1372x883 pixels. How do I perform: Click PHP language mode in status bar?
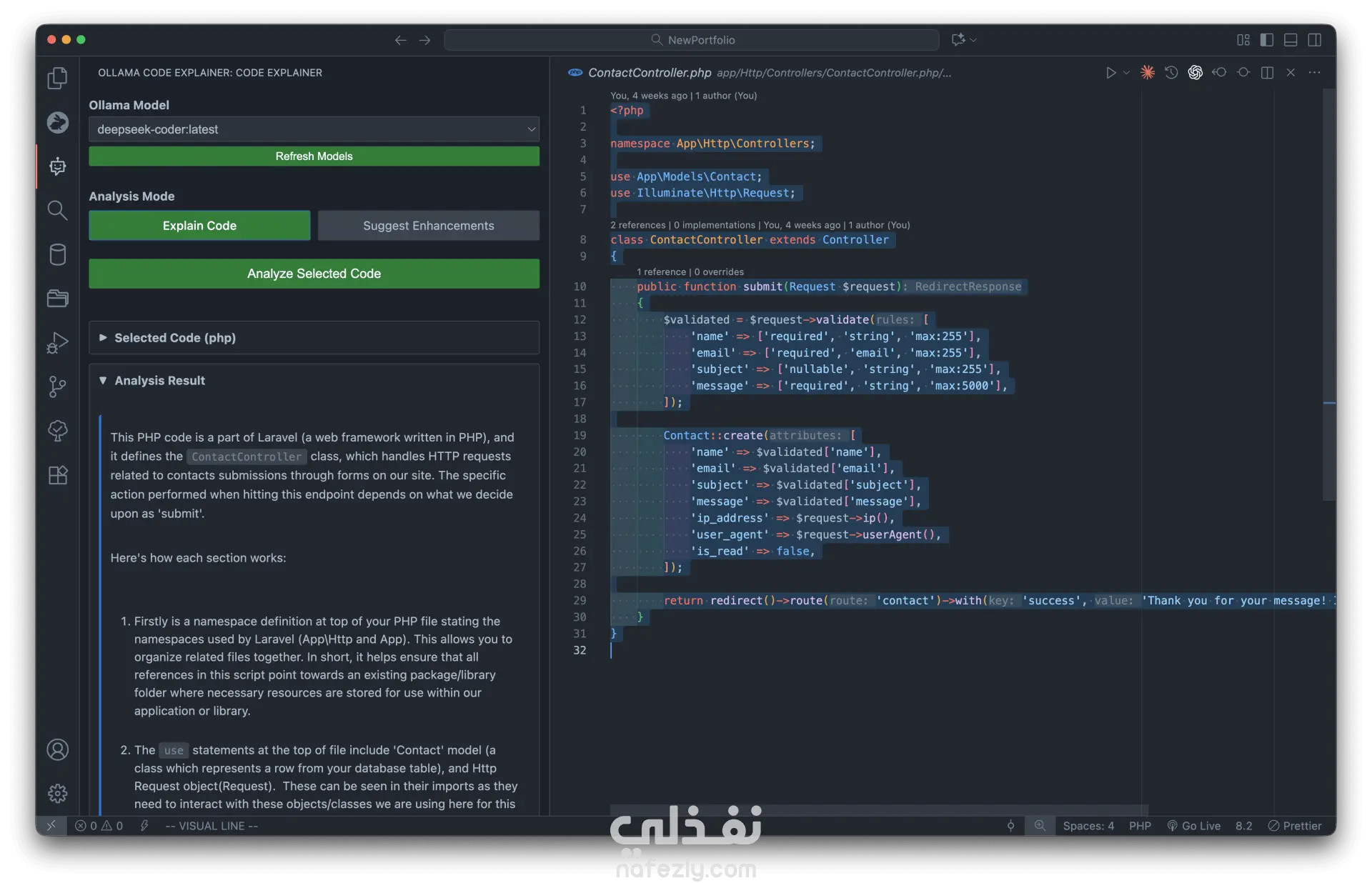[x=1140, y=826]
